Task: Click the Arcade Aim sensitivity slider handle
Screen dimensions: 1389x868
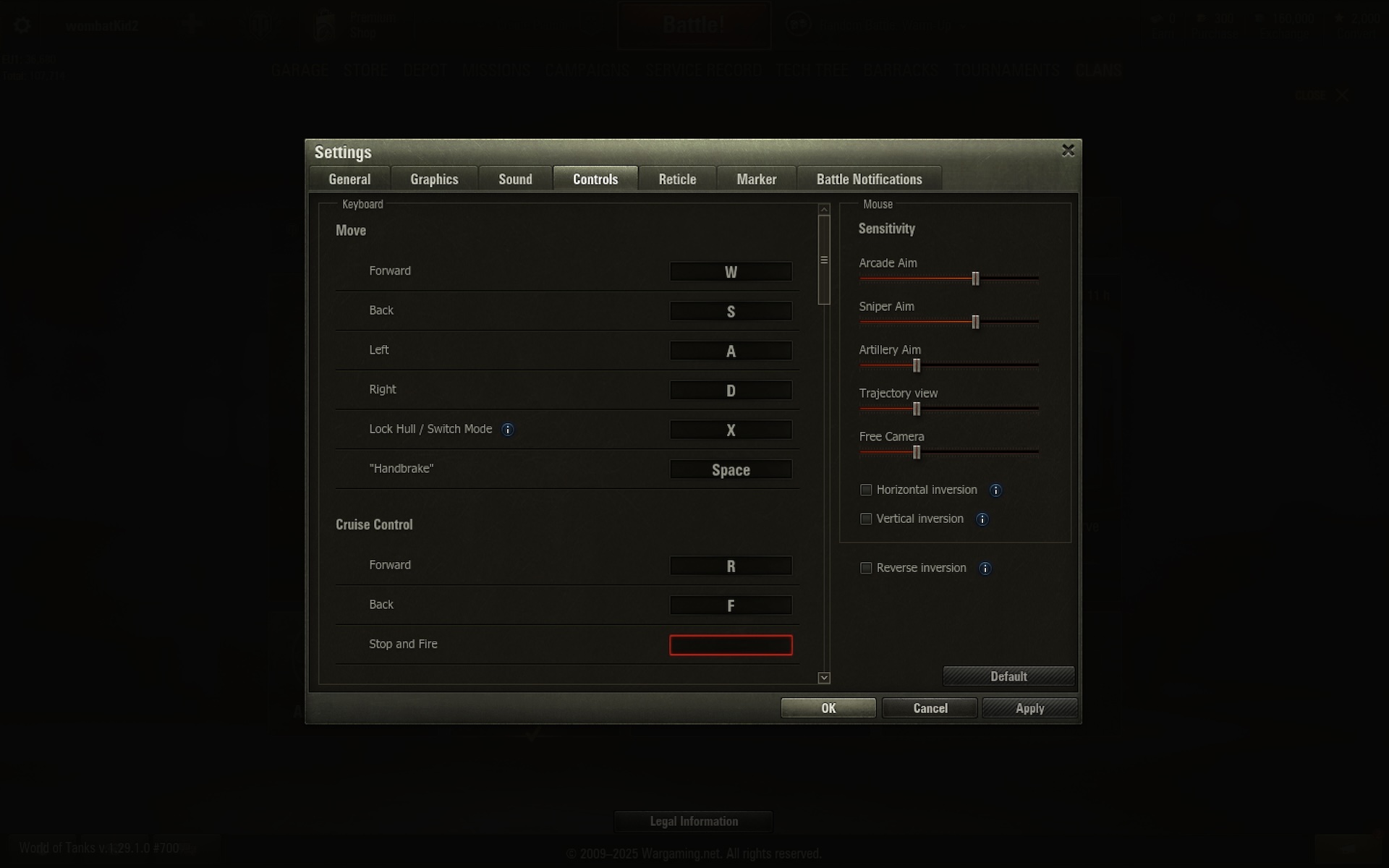Action: click(x=975, y=278)
